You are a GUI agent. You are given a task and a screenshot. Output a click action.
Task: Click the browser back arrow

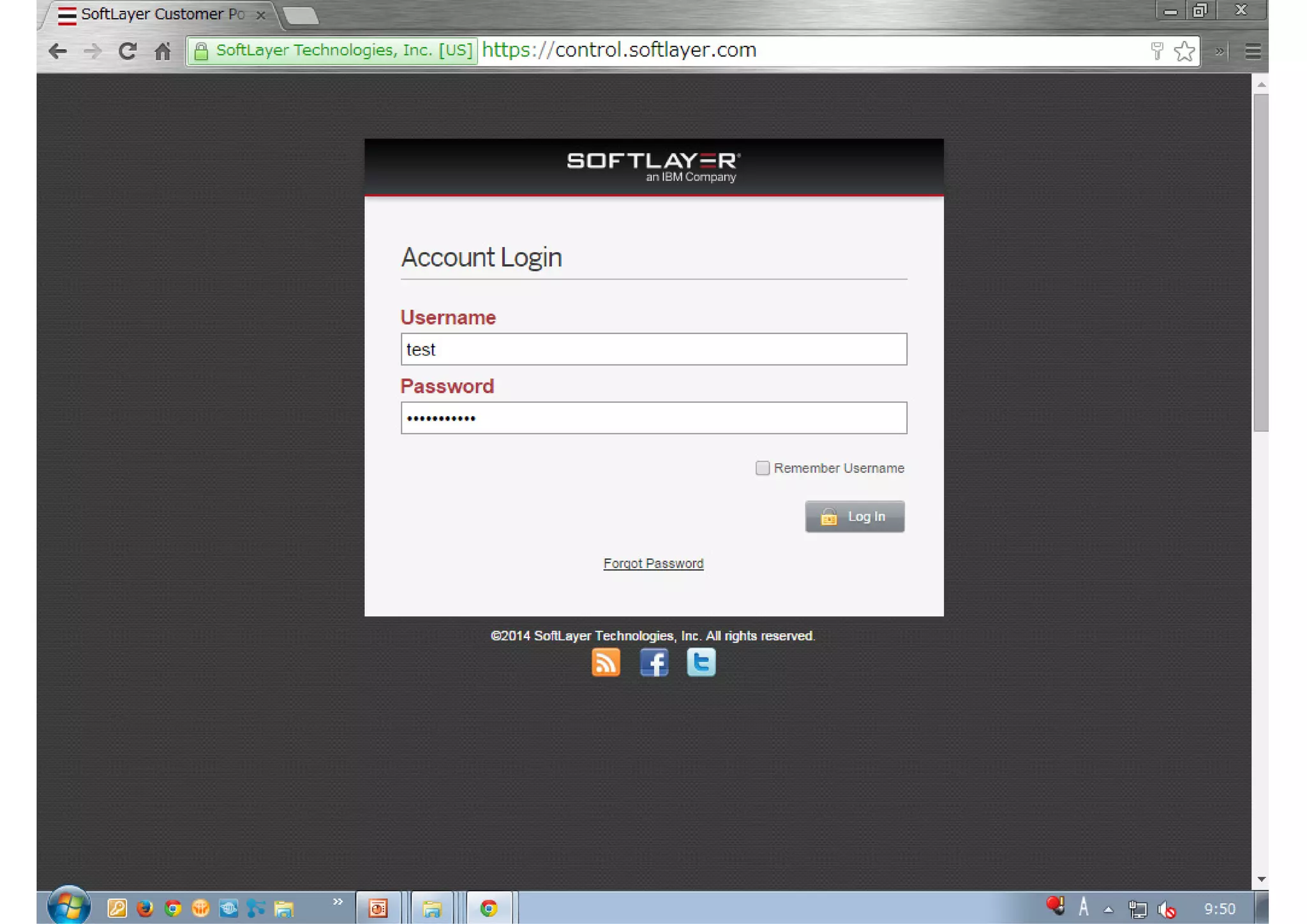(x=57, y=51)
